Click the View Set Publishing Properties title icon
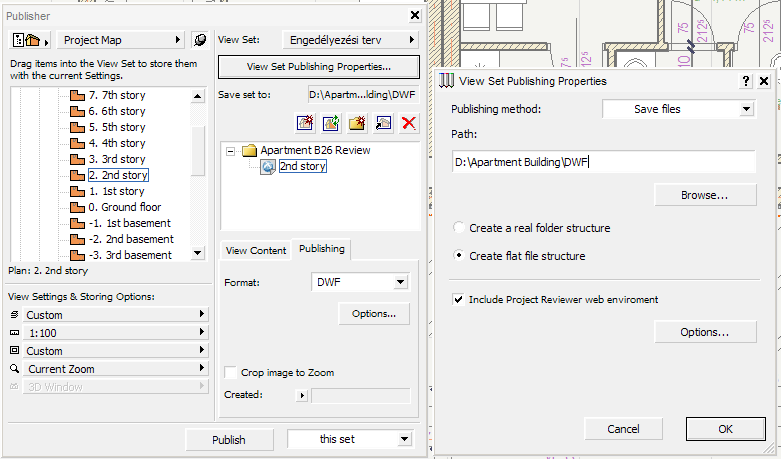 coord(446,81)
